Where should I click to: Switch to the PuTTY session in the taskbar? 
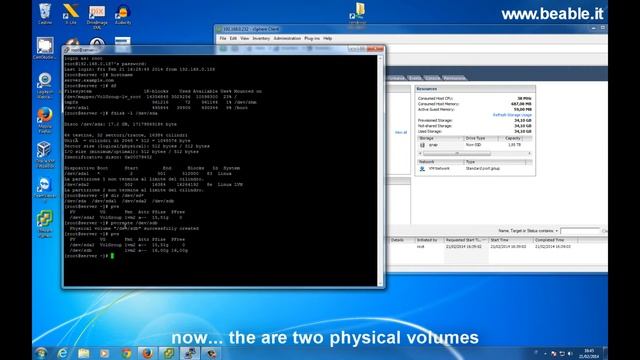pyautogui.click(x=190, y=353)
